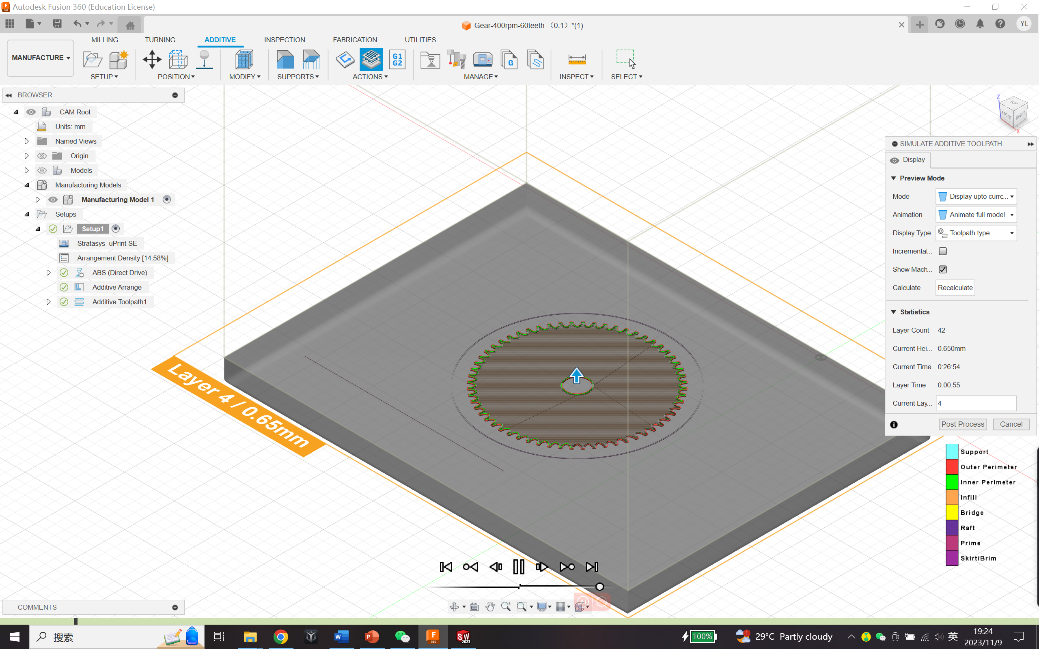This screenshot has width=1039, height=649.
Task: Open the Machine Library icon
Action: [x=483, y=60]
